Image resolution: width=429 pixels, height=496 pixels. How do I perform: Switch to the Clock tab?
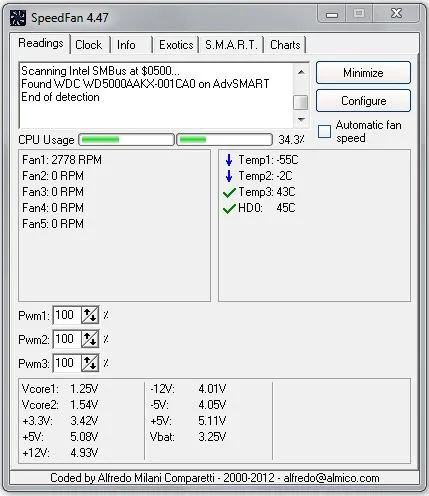89,45
